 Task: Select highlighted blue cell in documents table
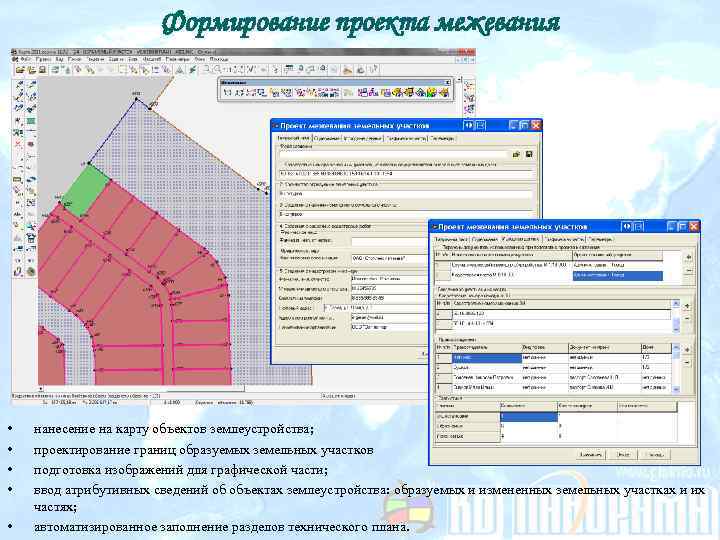(x=618, y=276)
